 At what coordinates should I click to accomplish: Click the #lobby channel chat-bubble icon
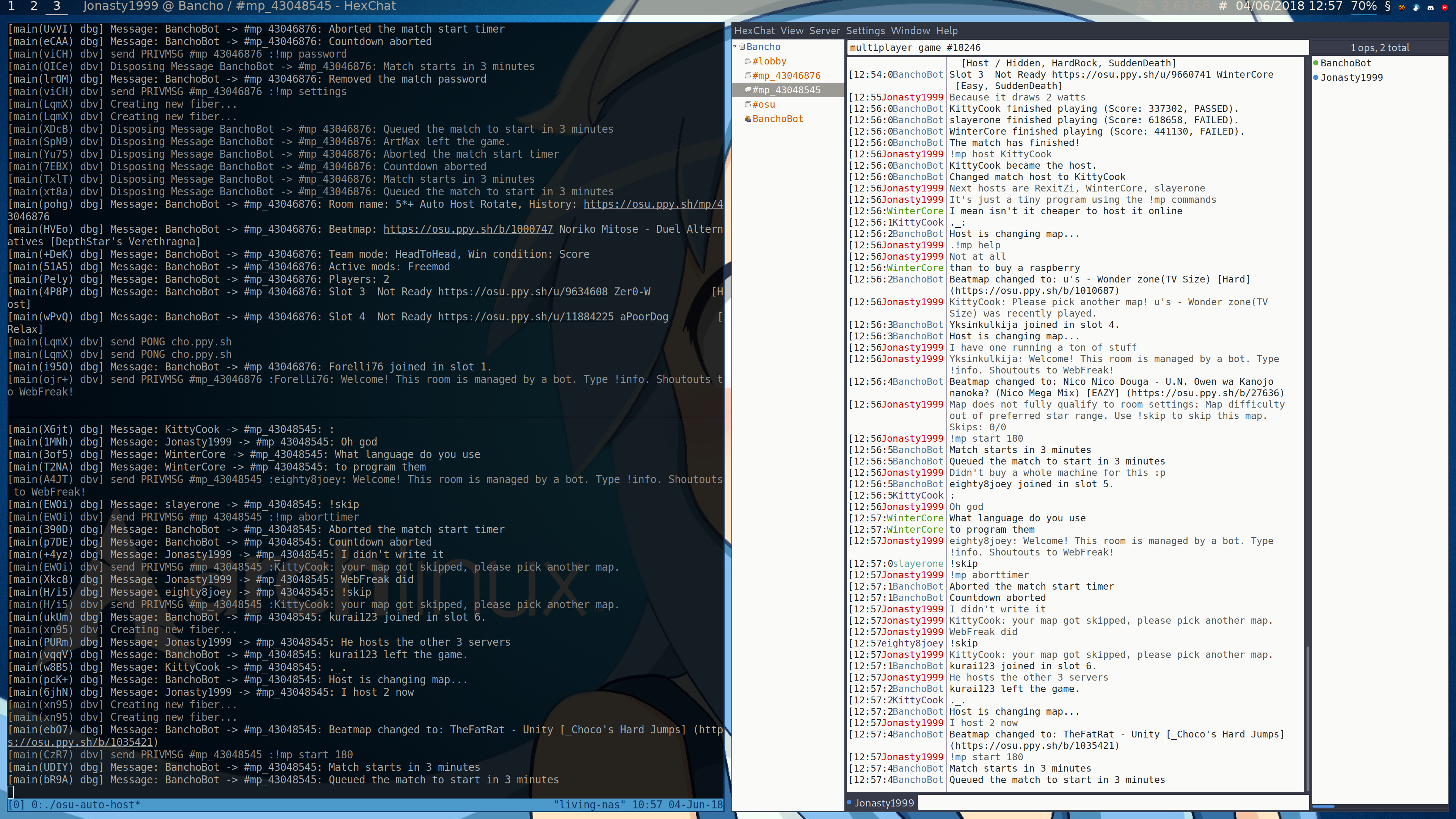click(748, 61)
